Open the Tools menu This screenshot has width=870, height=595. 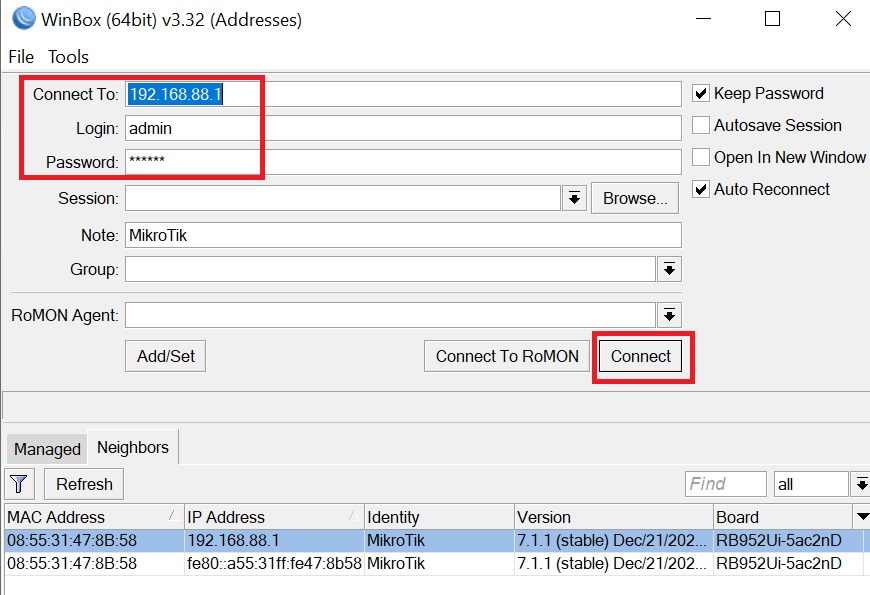tap(68, 57)
